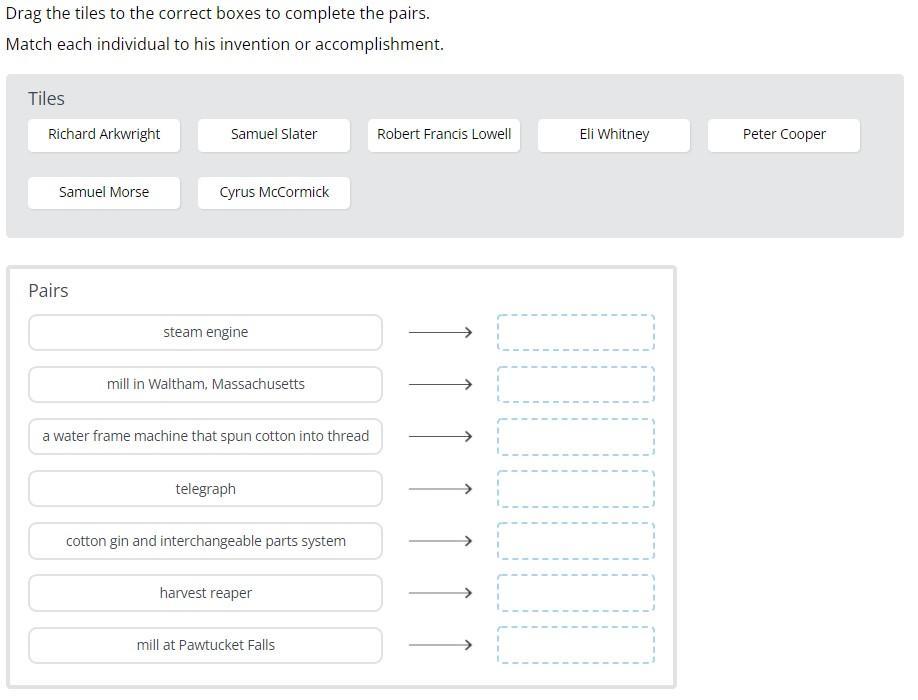Select the mill in Waltham, Massachusetts box
Screen dimensions: 918x700
[x=205, y=384]
